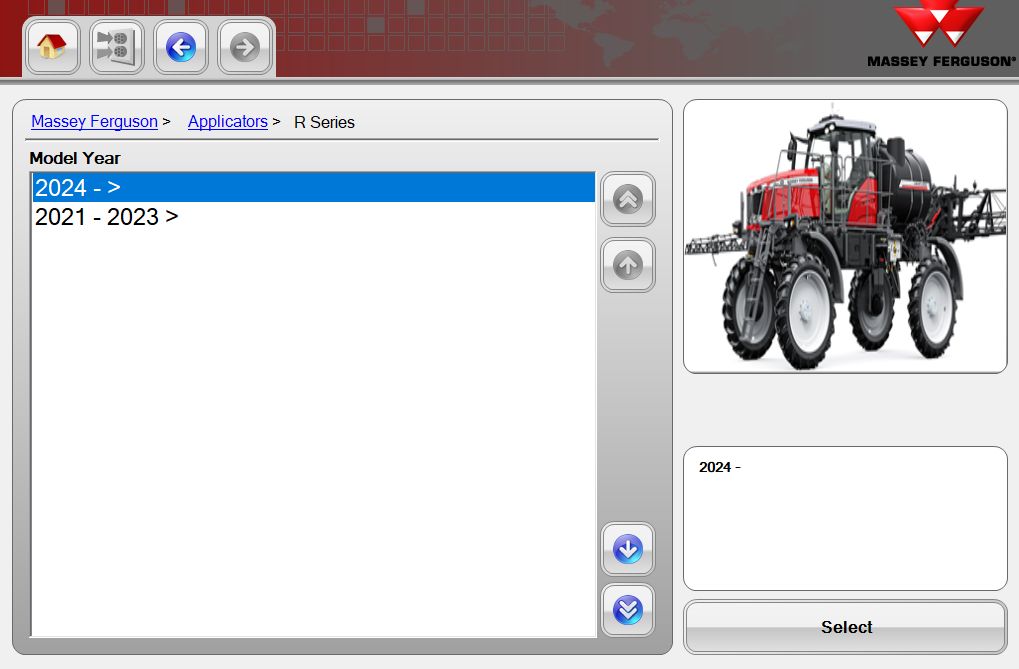This screenshot has width=1019, height=669.
Task: Navigate back using the blue left arrow
Action: [180, 46]
